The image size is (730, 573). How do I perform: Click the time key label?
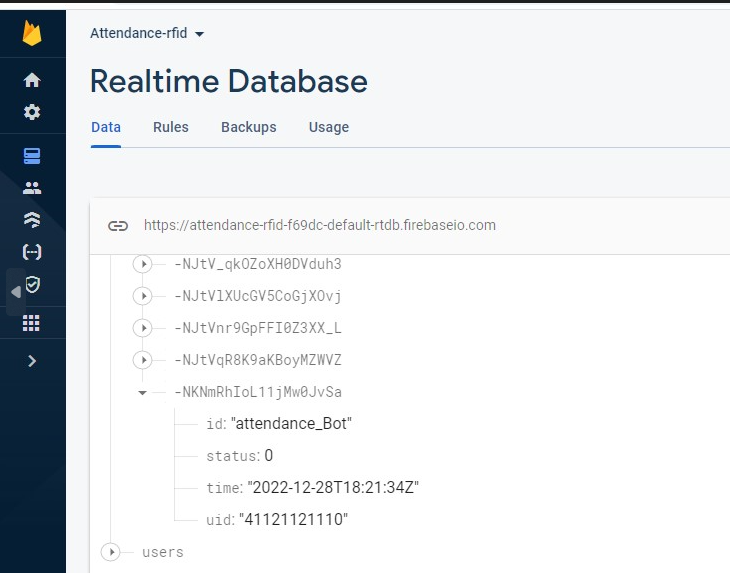(x=224, y=488)
